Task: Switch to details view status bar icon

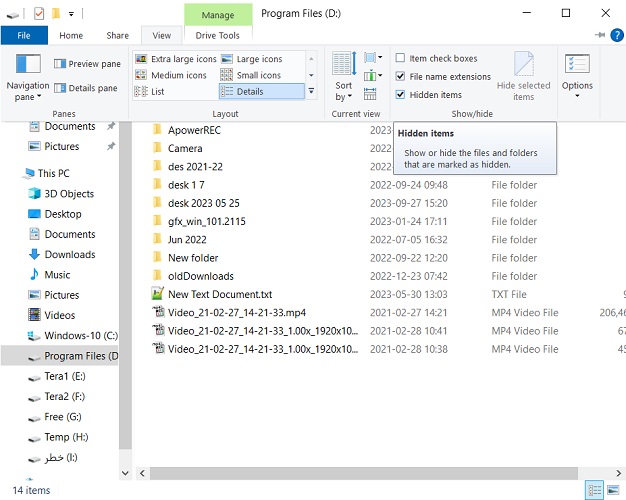Action: 595,490
